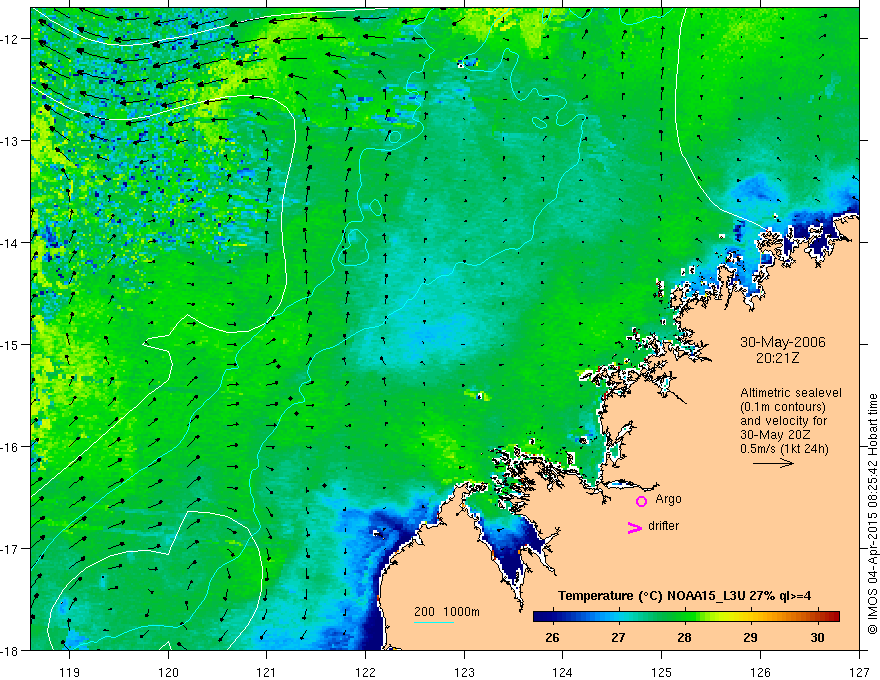Click the longitude axis label 121

267,672
